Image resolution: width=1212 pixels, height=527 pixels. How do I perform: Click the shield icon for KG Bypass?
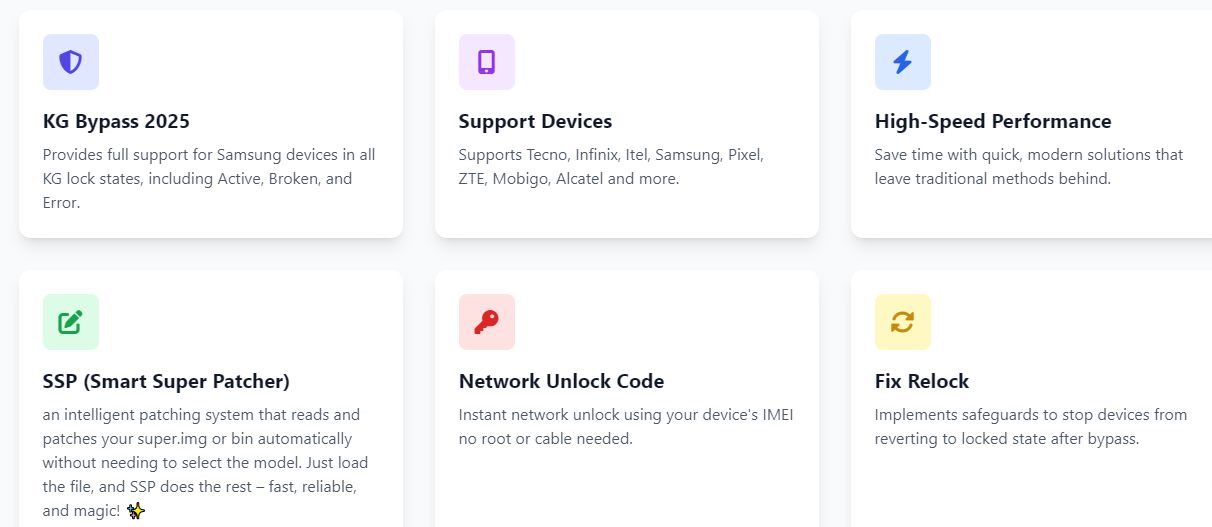tap(70, 62)
